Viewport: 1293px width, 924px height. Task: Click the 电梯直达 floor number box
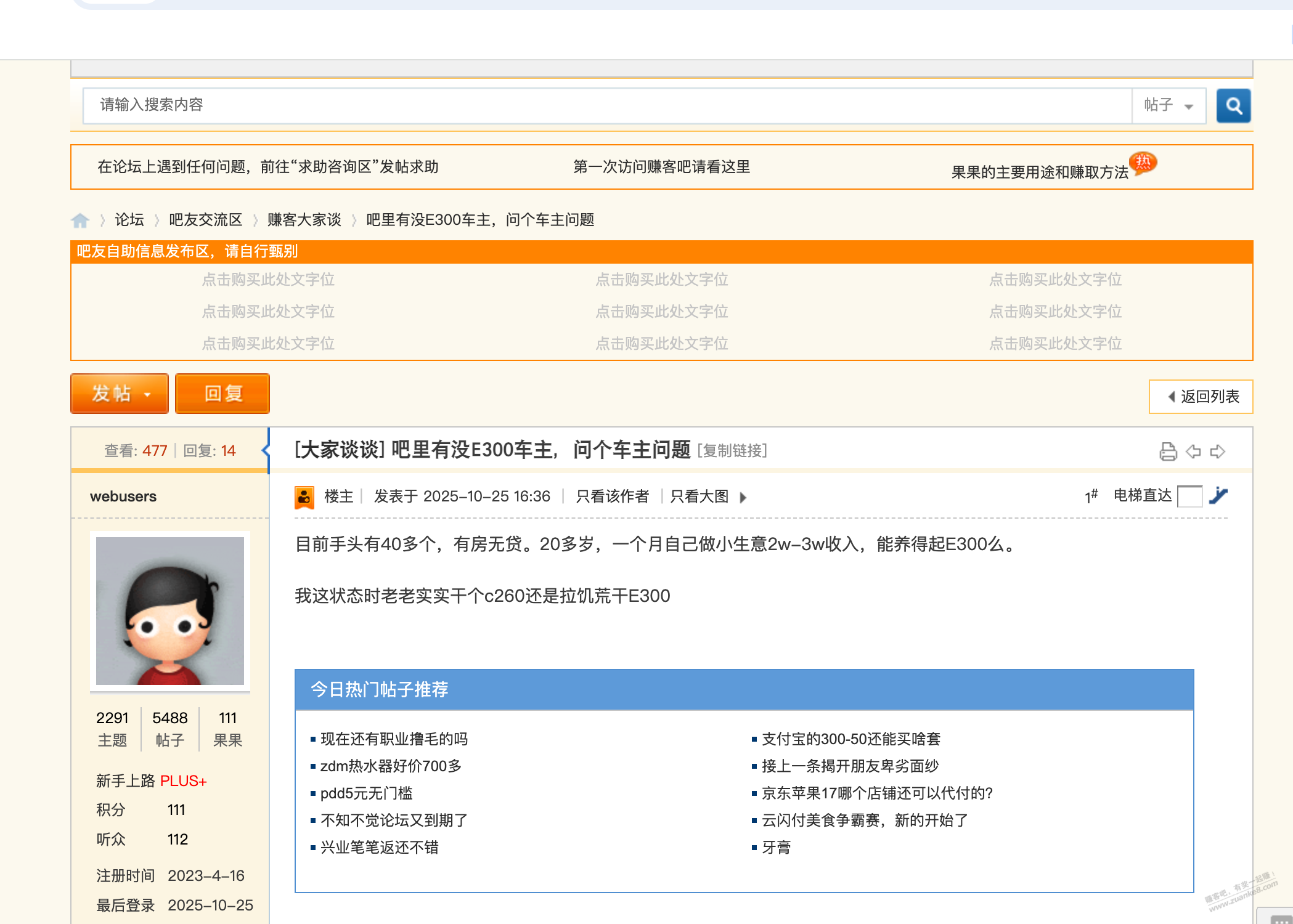(x=1189, y=496)
